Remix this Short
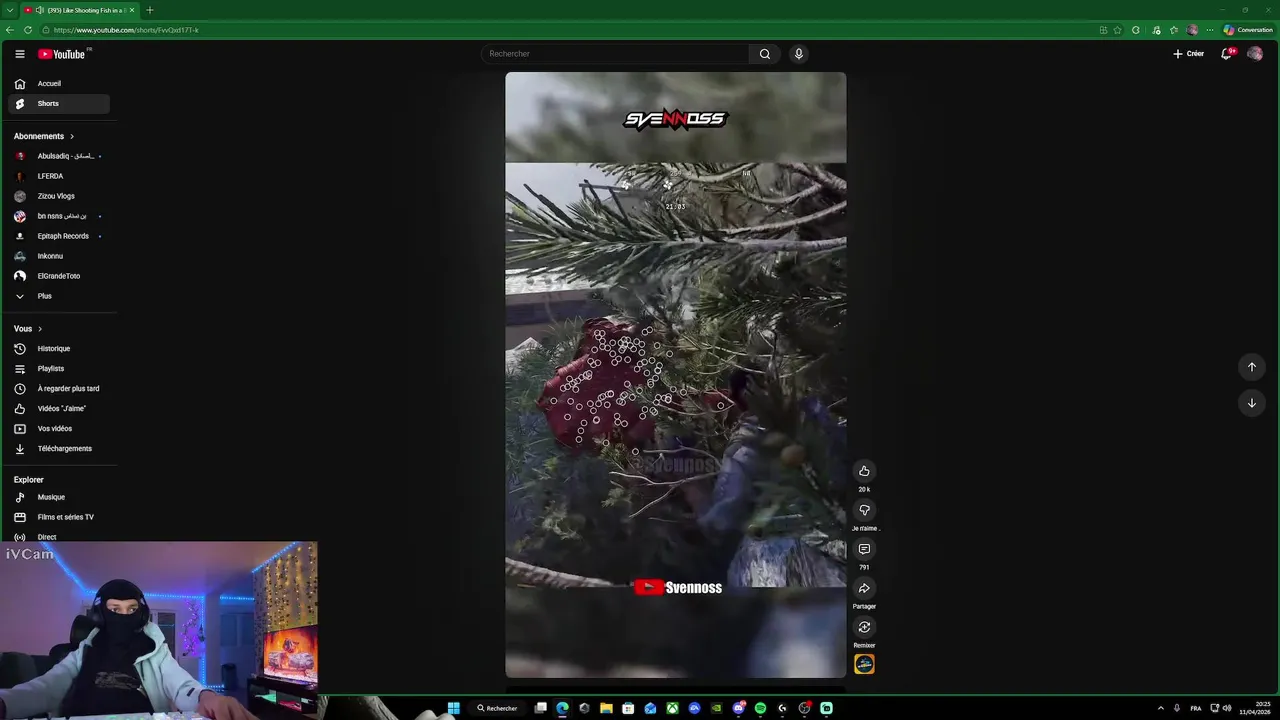This screenshot has width=1280, height=720. (864, 627)
